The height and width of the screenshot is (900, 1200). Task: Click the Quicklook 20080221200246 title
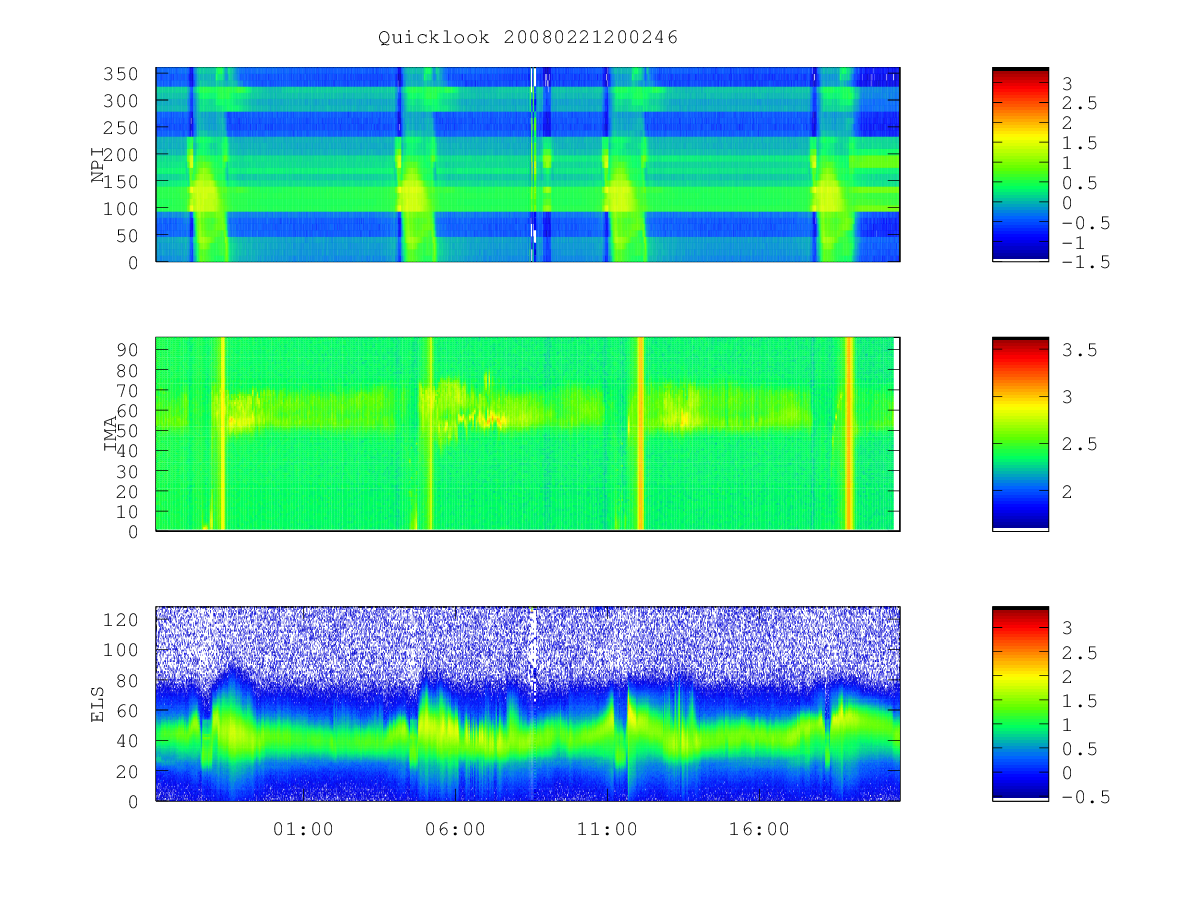pyautogui.click(x=528, y=38)
